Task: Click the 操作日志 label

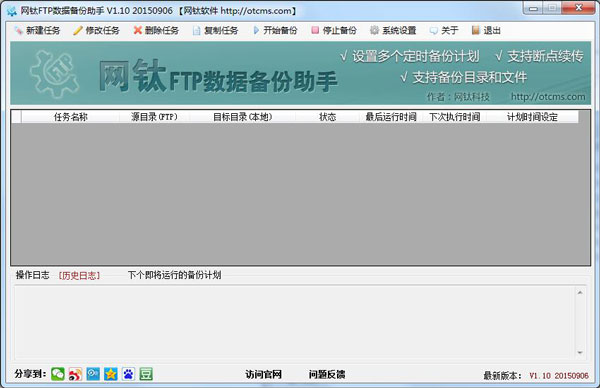Action: pyautogui.click(x=33, y=275)
